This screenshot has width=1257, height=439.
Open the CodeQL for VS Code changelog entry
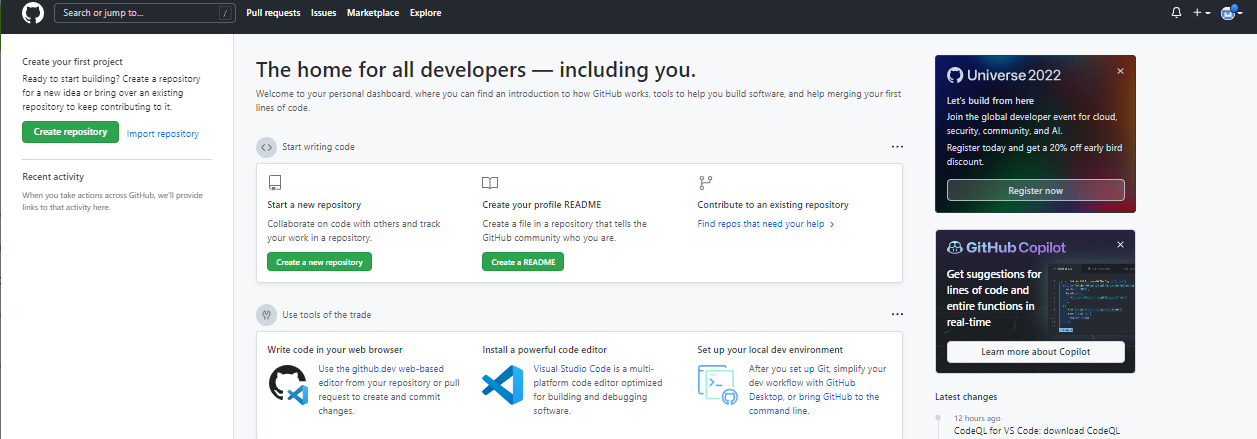[x=1037, y=431]
